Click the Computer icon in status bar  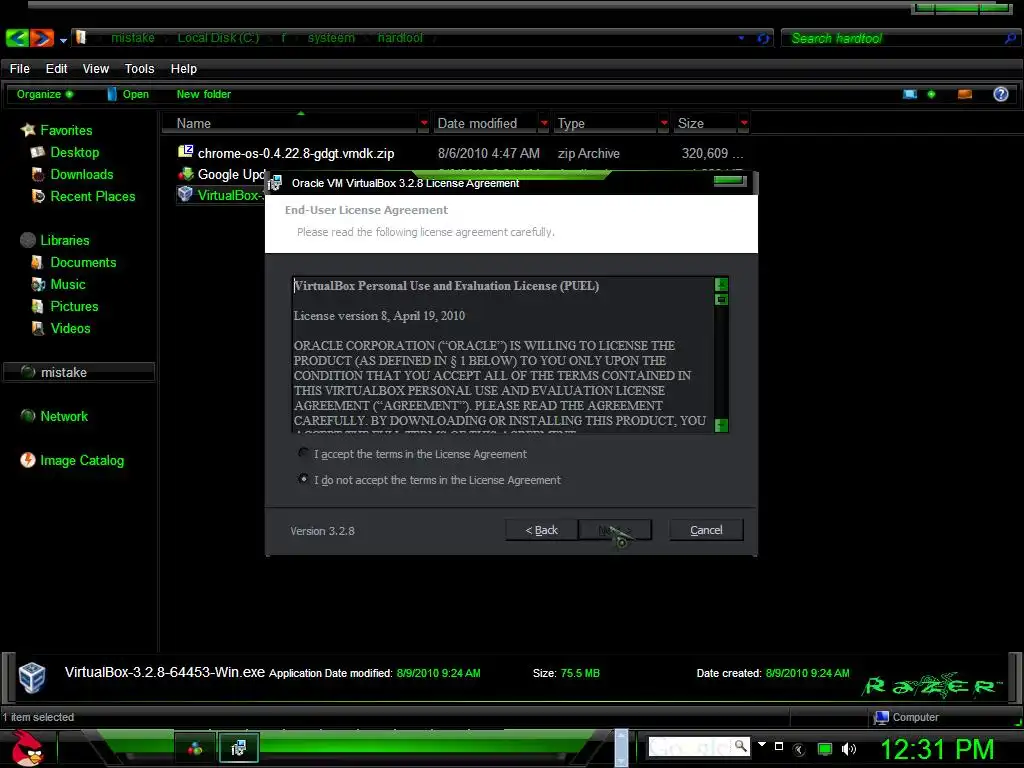881,717
